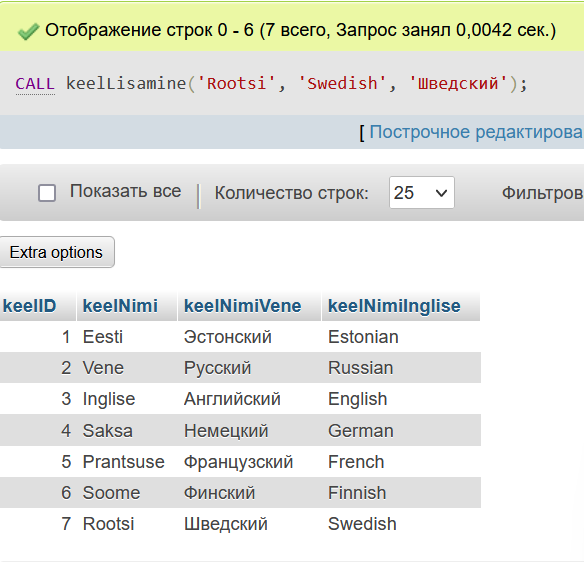This screenshot has width=584, height=562.
Task: Click the CALL keyword in the query
Action: coord(35,83)
